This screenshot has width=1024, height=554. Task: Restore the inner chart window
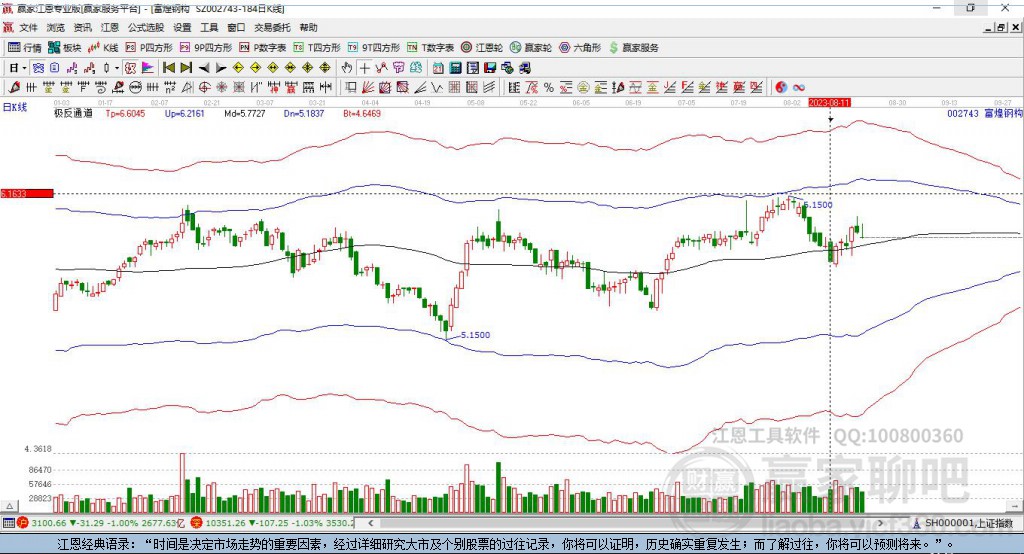pyautogui.click(x=1002, y=27)
